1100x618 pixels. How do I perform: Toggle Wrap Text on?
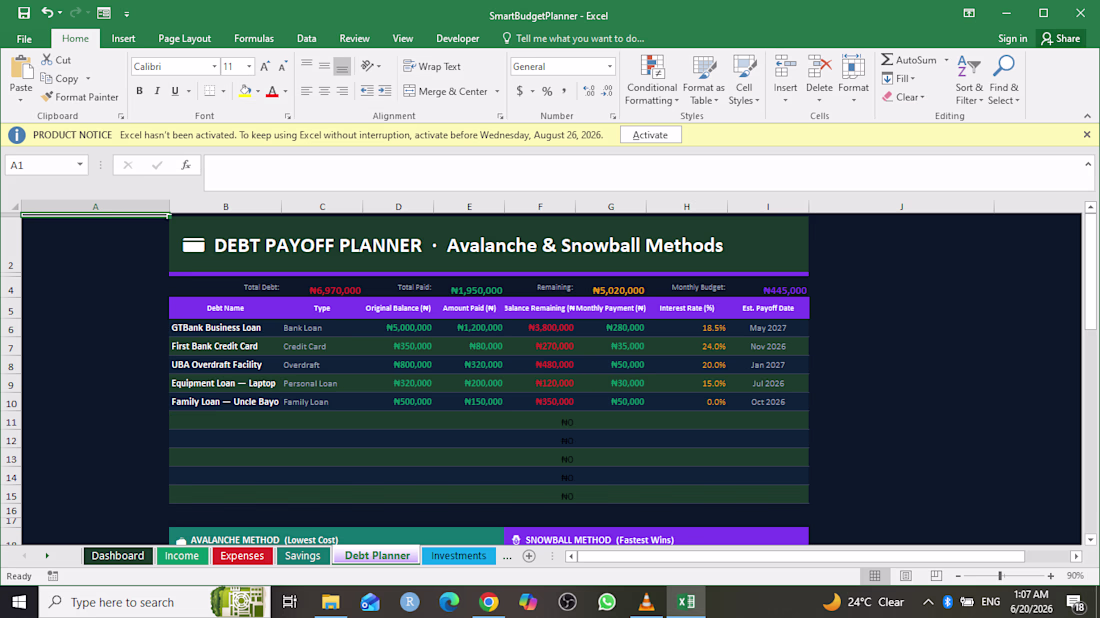click(432, 67)
